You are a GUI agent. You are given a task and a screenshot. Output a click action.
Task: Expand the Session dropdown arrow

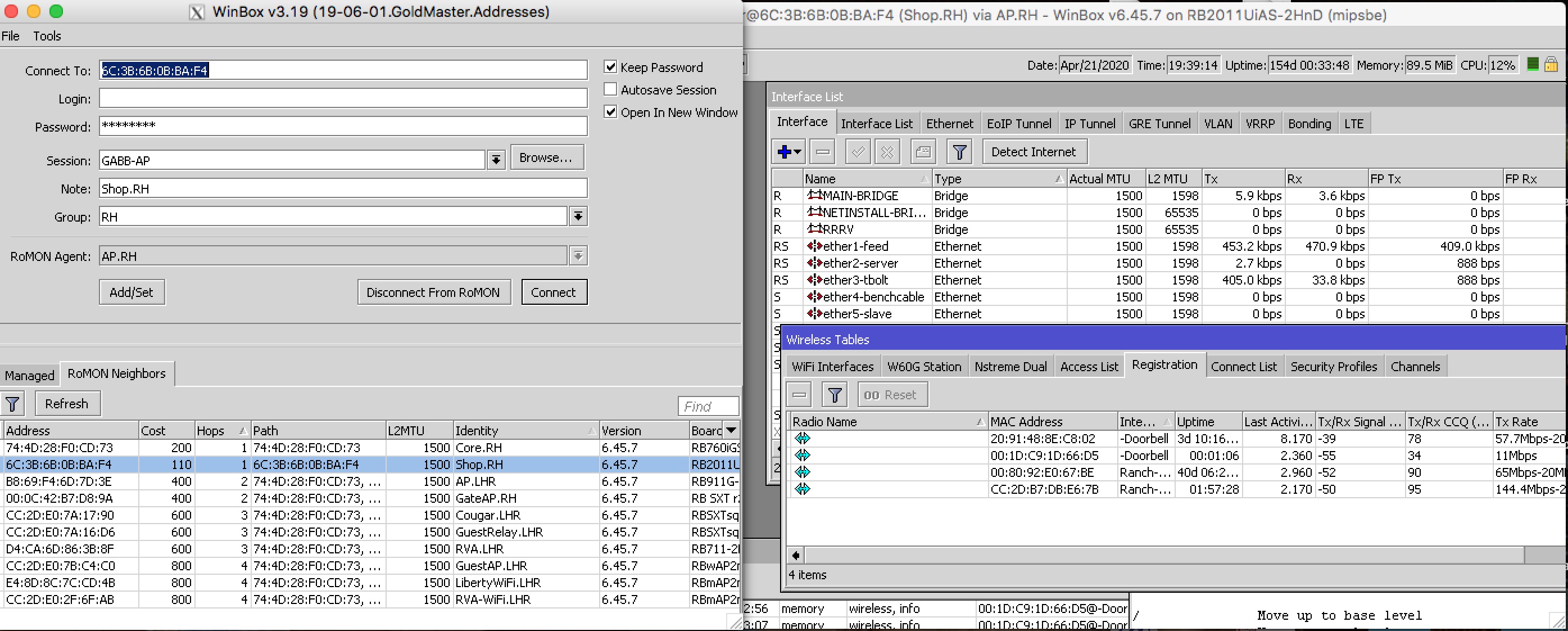[x=496, y=160]
